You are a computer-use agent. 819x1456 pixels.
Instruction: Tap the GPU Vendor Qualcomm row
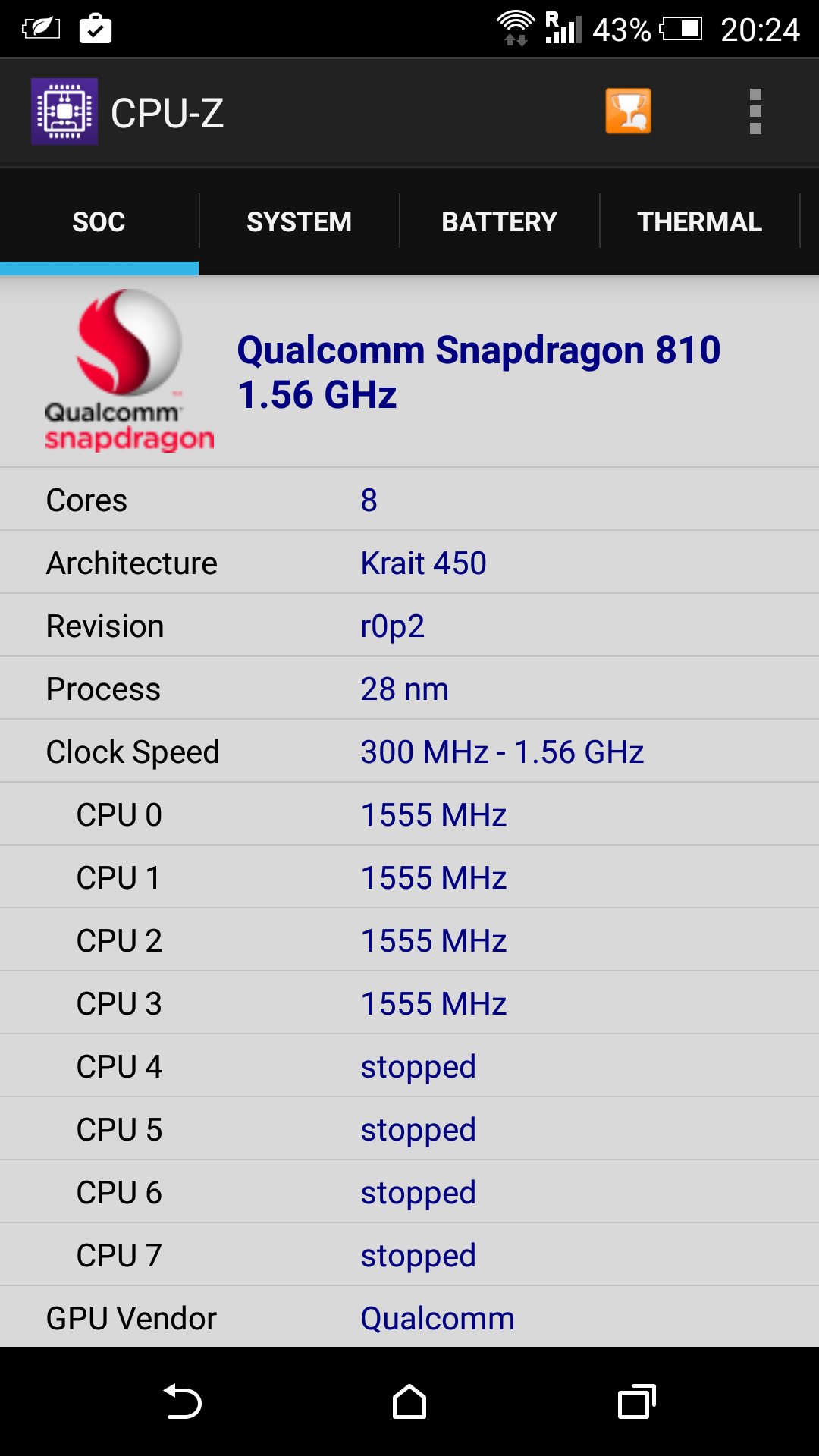[x=409, y=1318]
